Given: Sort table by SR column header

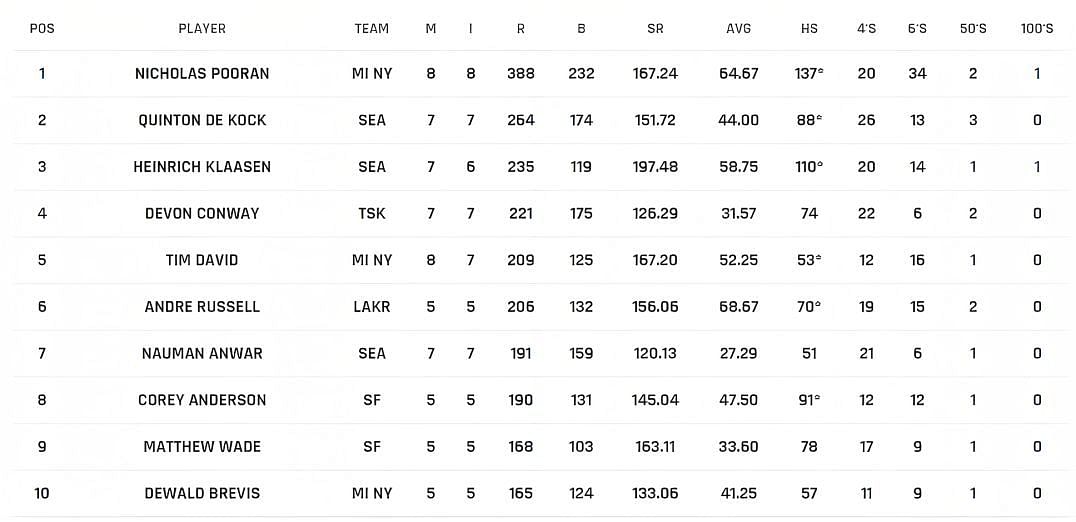Looking at the screenshot, I should click(655, 29).
